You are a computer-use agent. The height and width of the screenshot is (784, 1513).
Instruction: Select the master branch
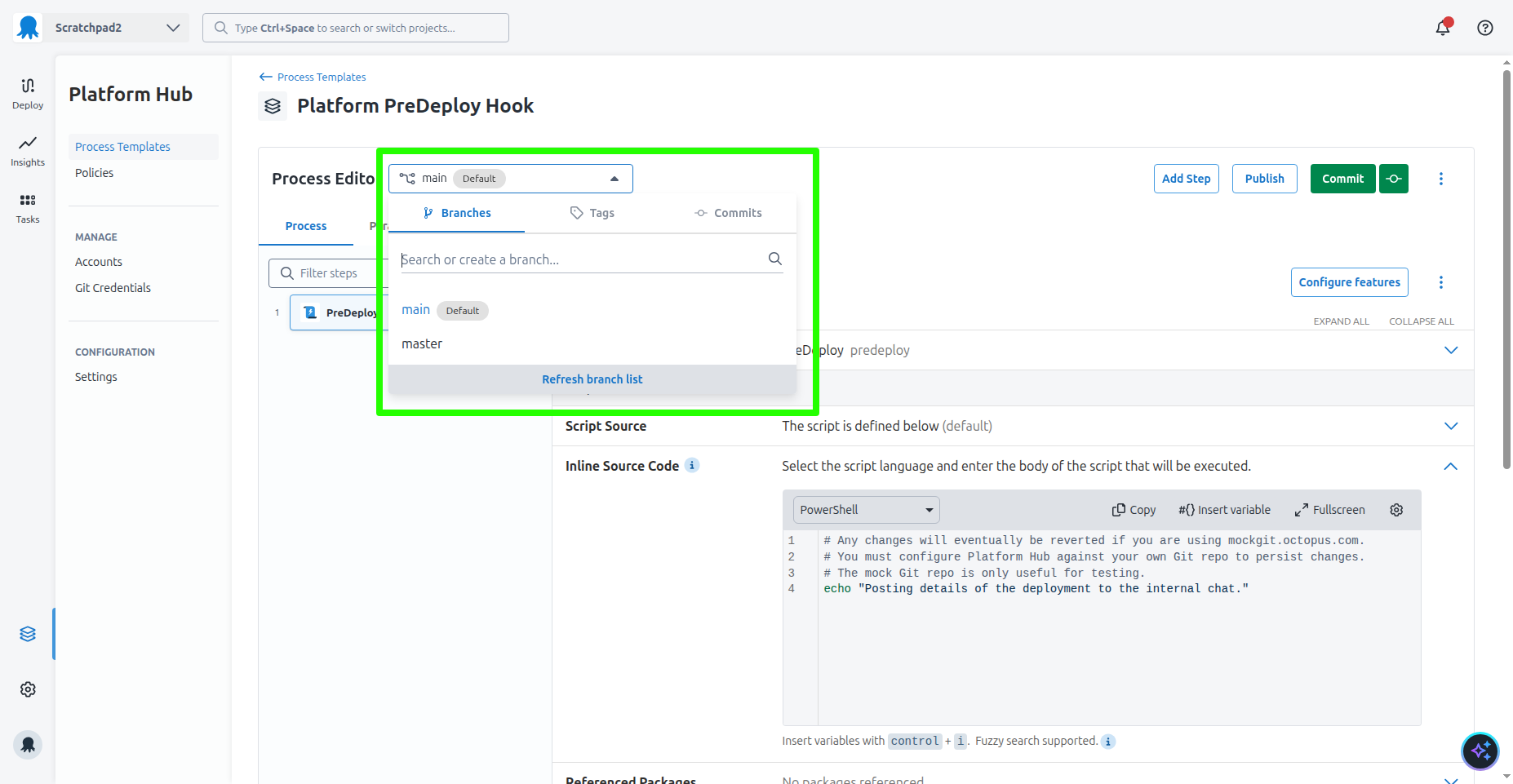click(422, 344)
